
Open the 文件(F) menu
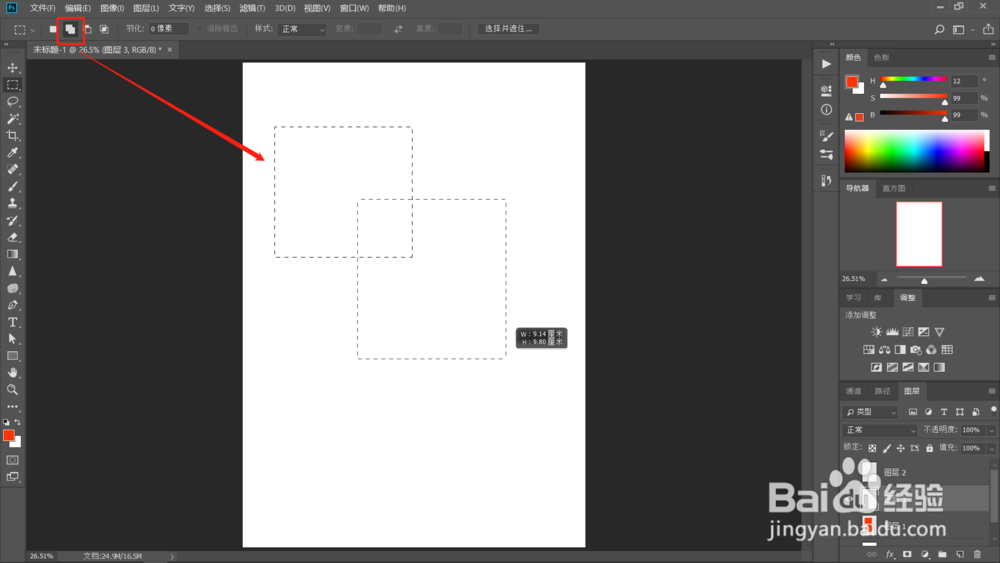pyautogui.click(x=43, y=8)
